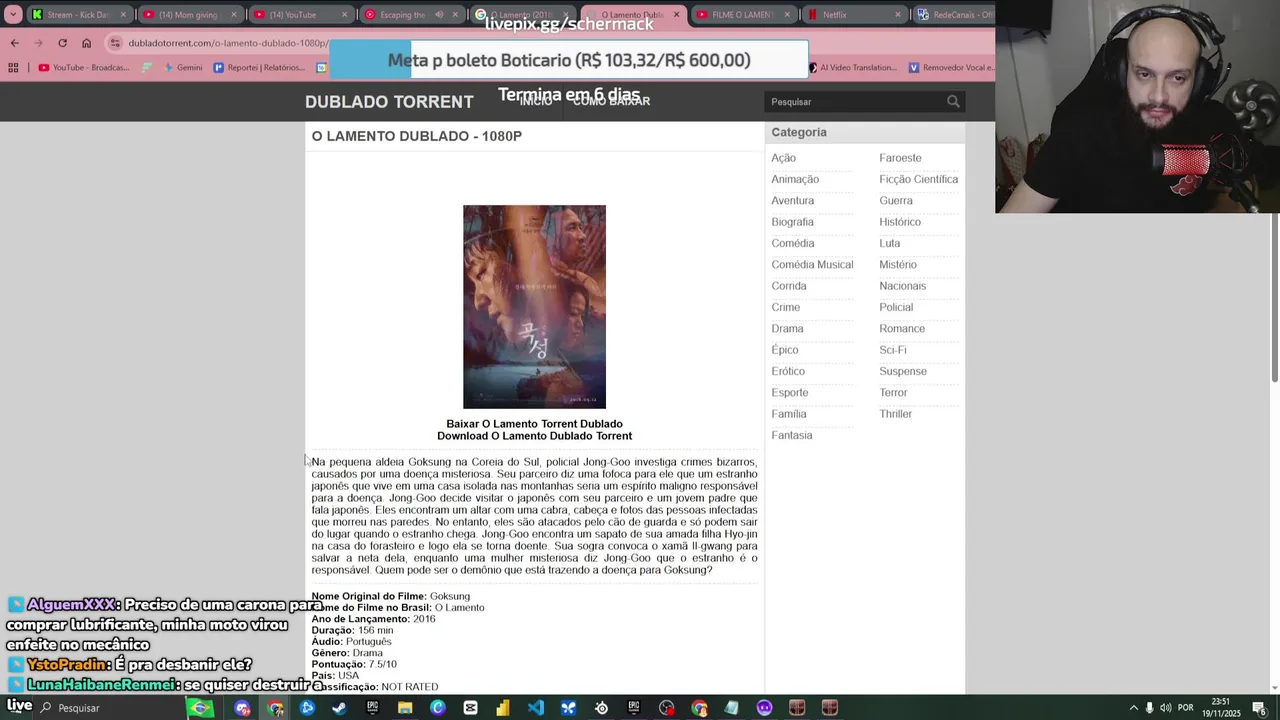Close the active O Lamento Dublado tab
Screen dimensions: 1280x720
[x=676, y=15]
